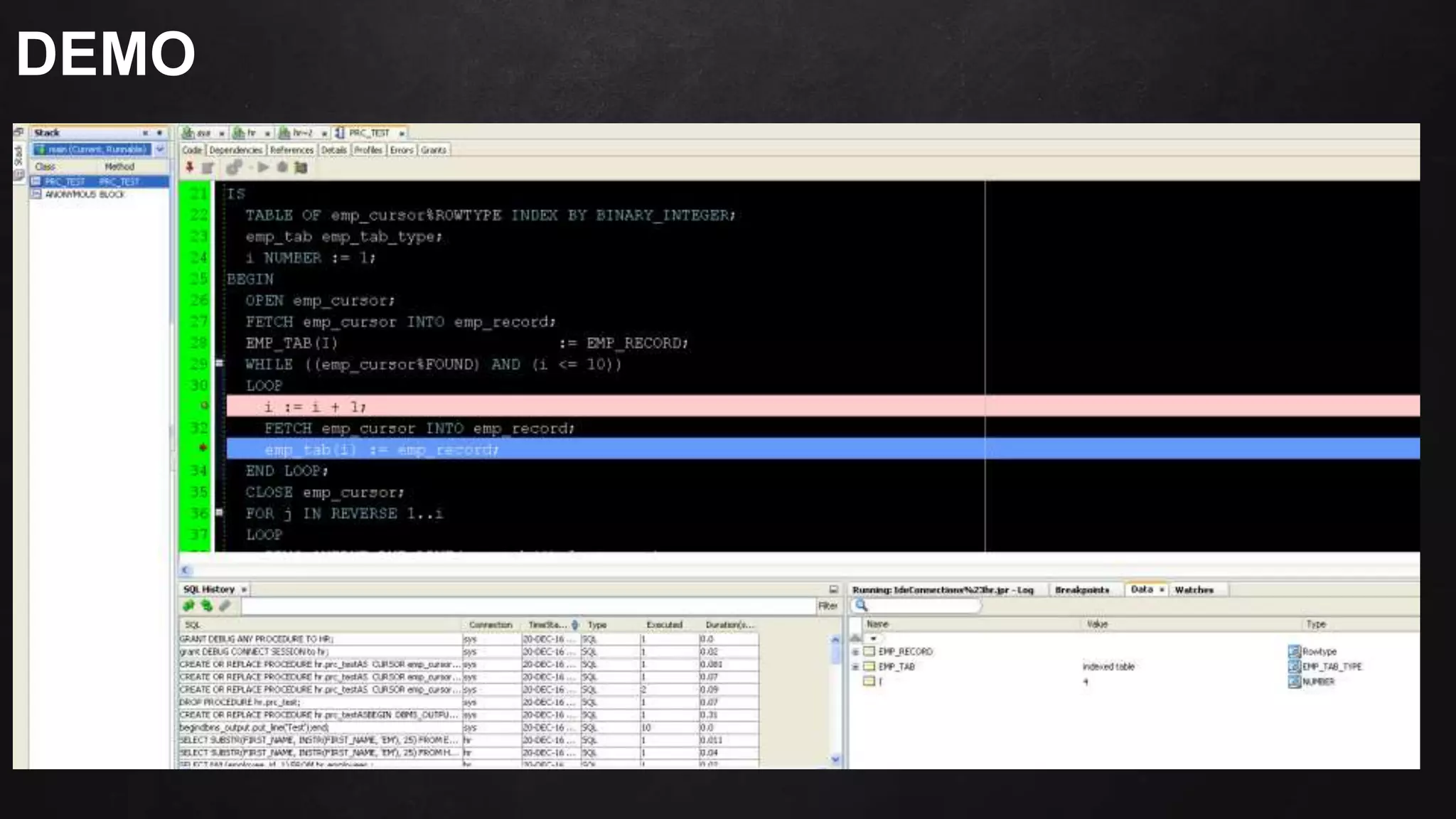
Task: Open the main thread dropdown in Stack panel
Action: 160,149
